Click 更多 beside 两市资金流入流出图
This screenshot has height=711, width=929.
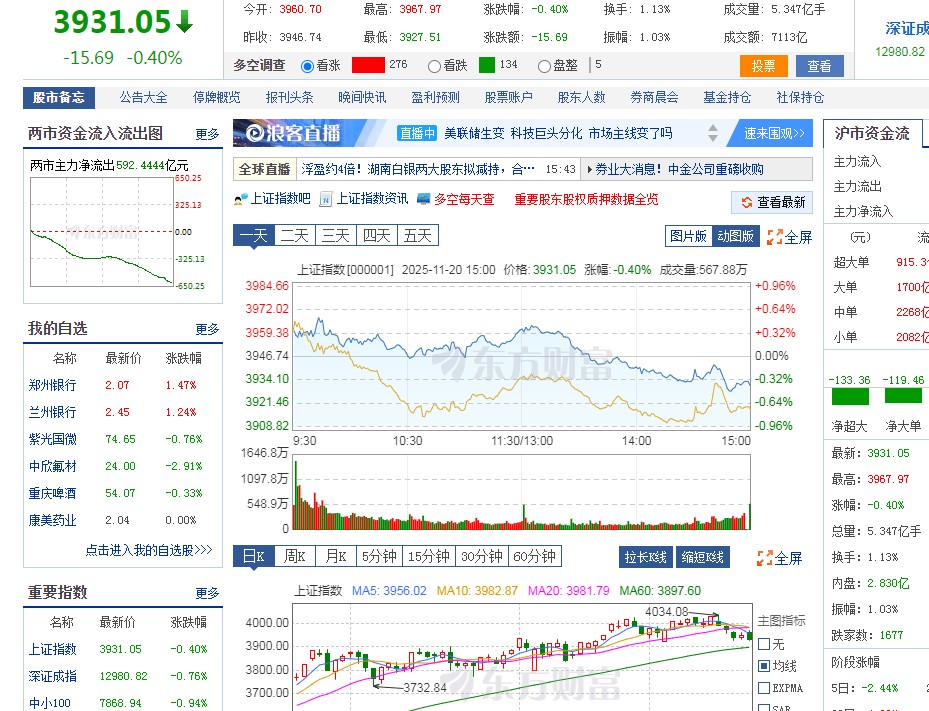pos(206,133)
